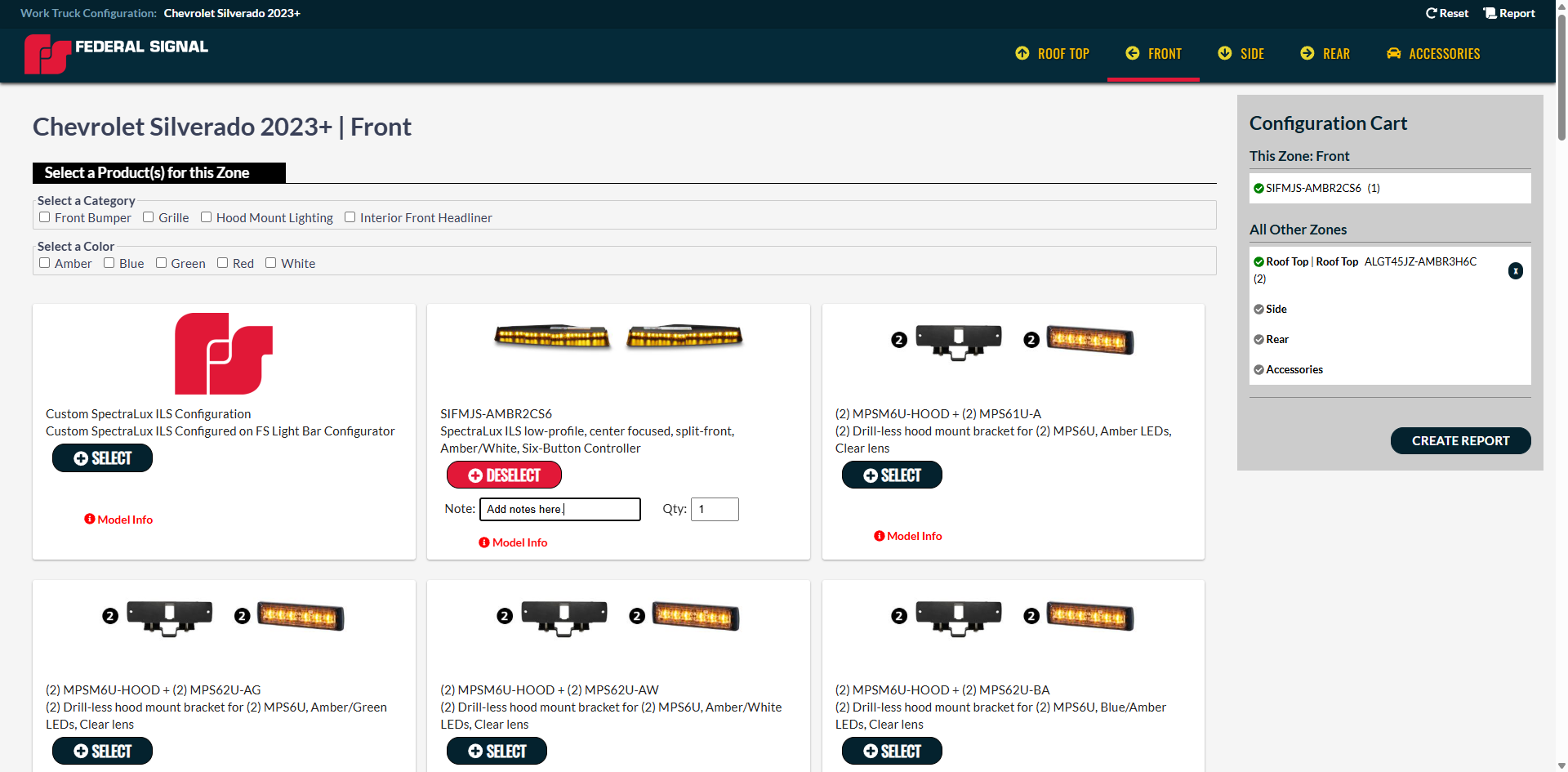
Task: Click the MPS61U-A amber light image
Action: pyautogui.click(x=1090, y=340)
